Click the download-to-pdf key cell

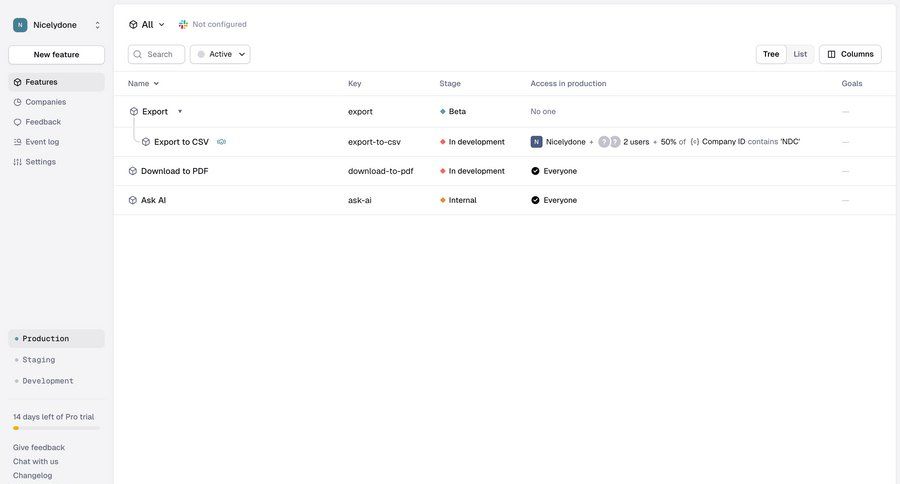(x=381, y=171)
